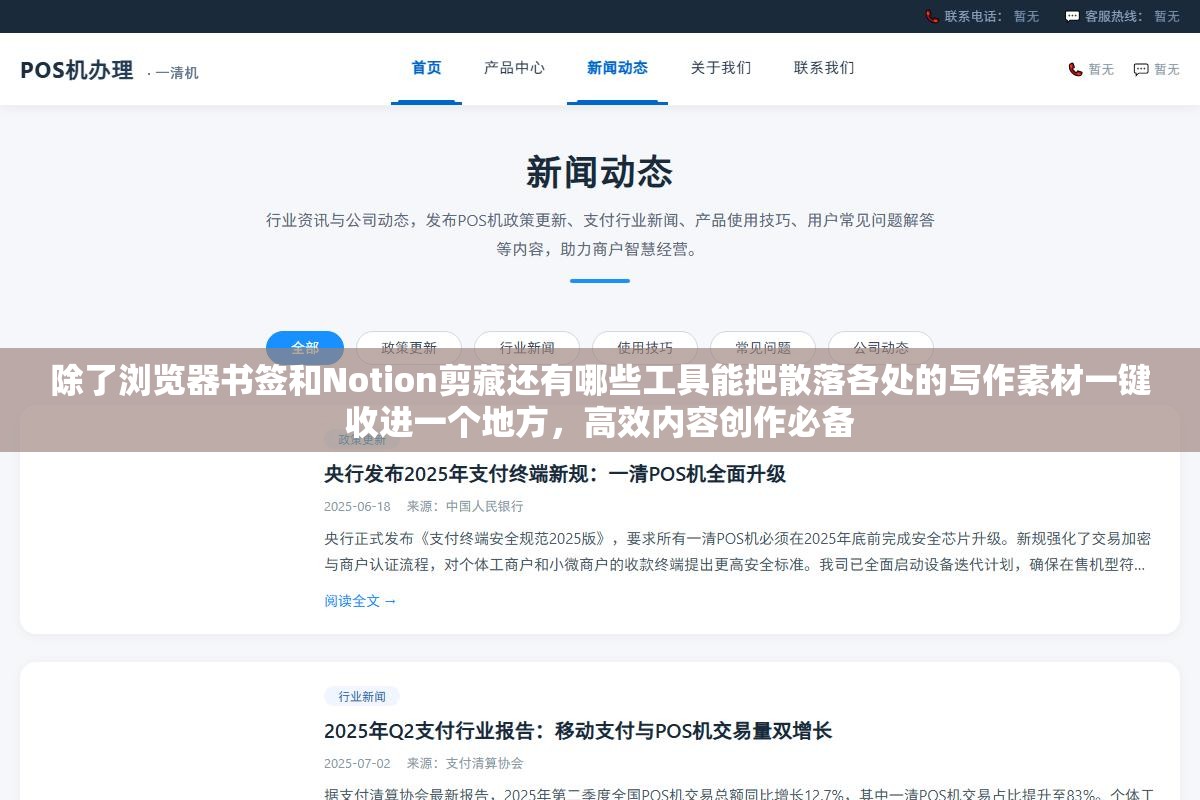Select the 全部 filter tab
This screenshot has width=1200, height=800.
pos(305,347)
